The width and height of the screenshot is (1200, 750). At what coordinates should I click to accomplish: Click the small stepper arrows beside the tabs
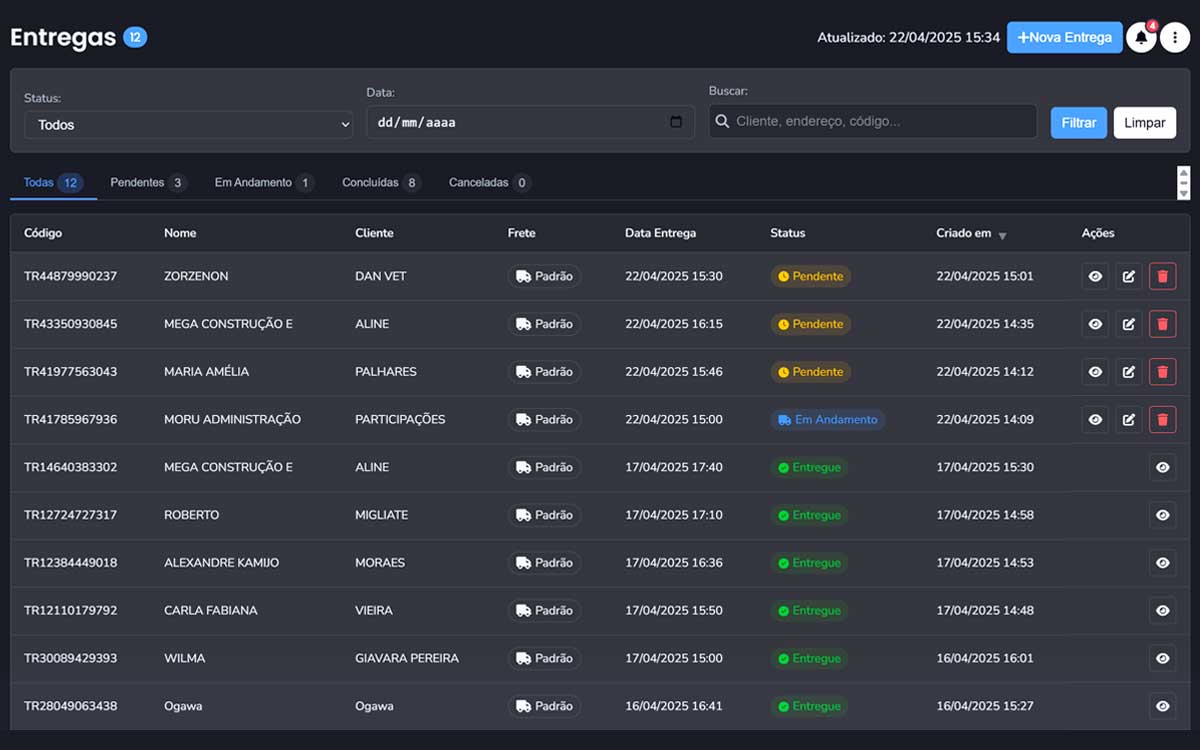(1184, 183)
